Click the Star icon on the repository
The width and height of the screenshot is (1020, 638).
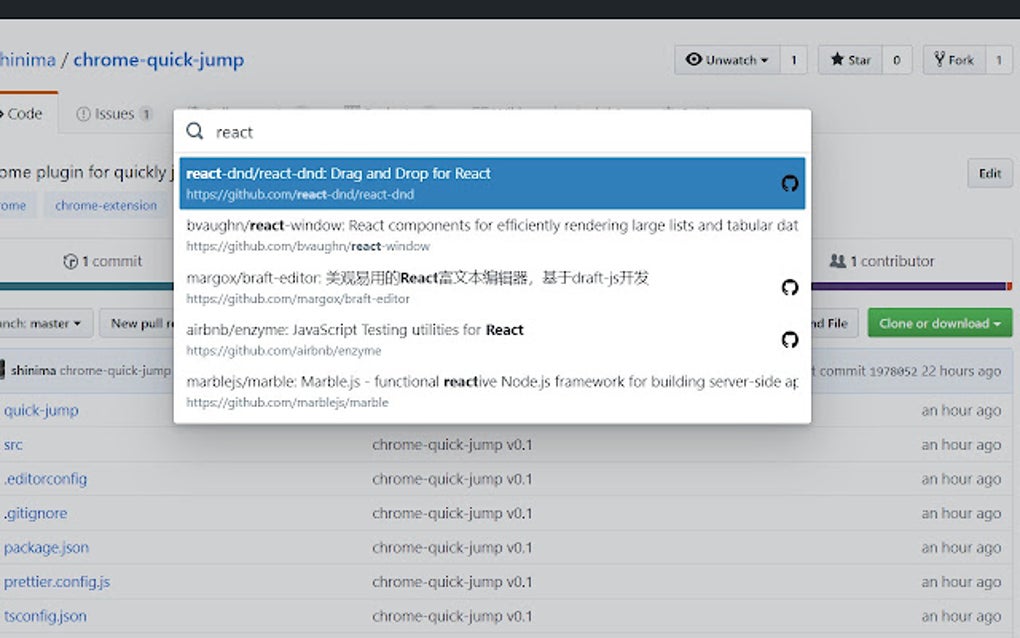pos(837,59)
